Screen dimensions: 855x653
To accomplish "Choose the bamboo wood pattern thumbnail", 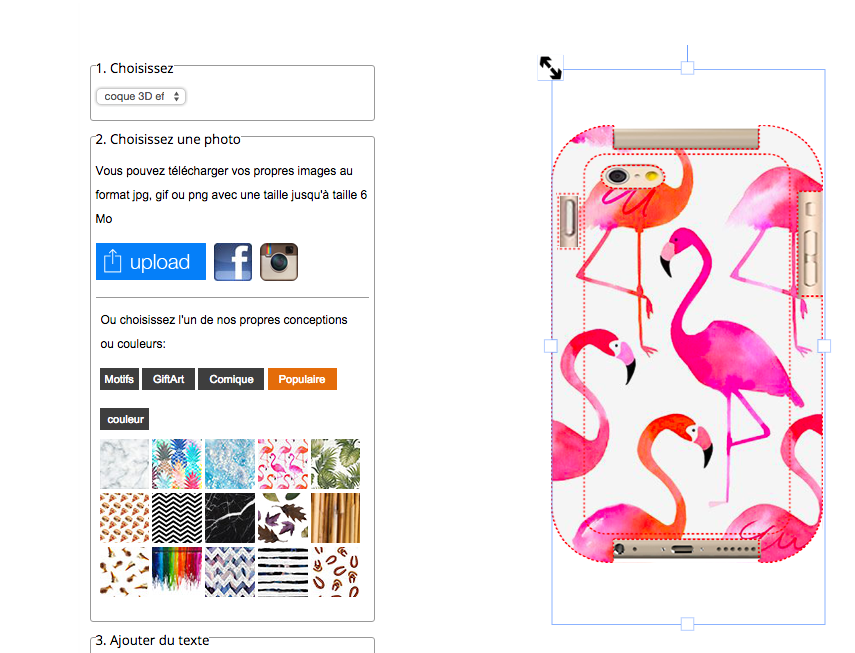I will coord(335,518).
